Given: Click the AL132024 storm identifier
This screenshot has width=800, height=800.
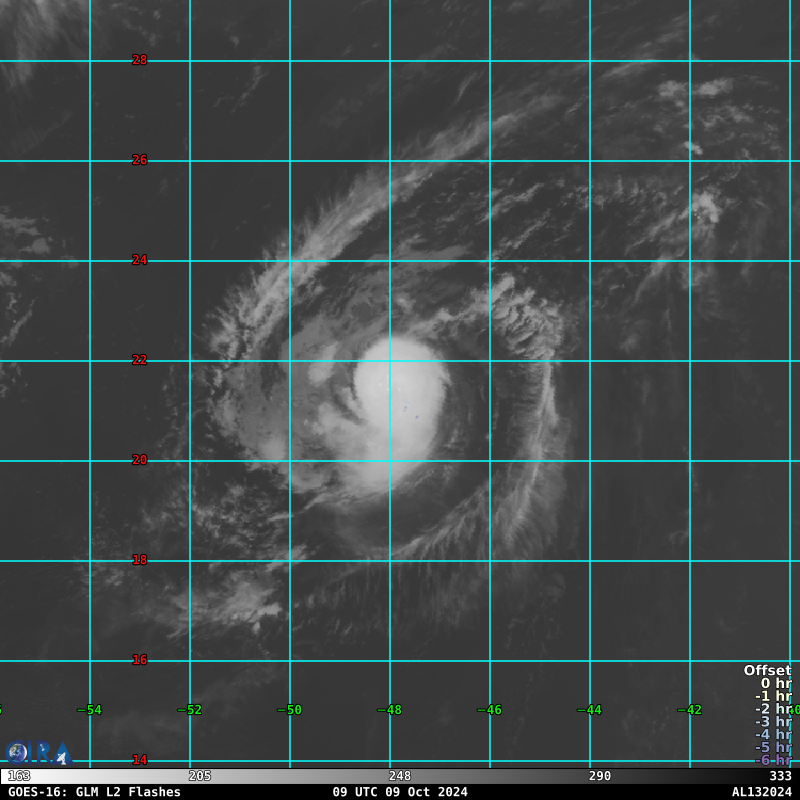Looking at the screenshot, I should tap(761, 792).
